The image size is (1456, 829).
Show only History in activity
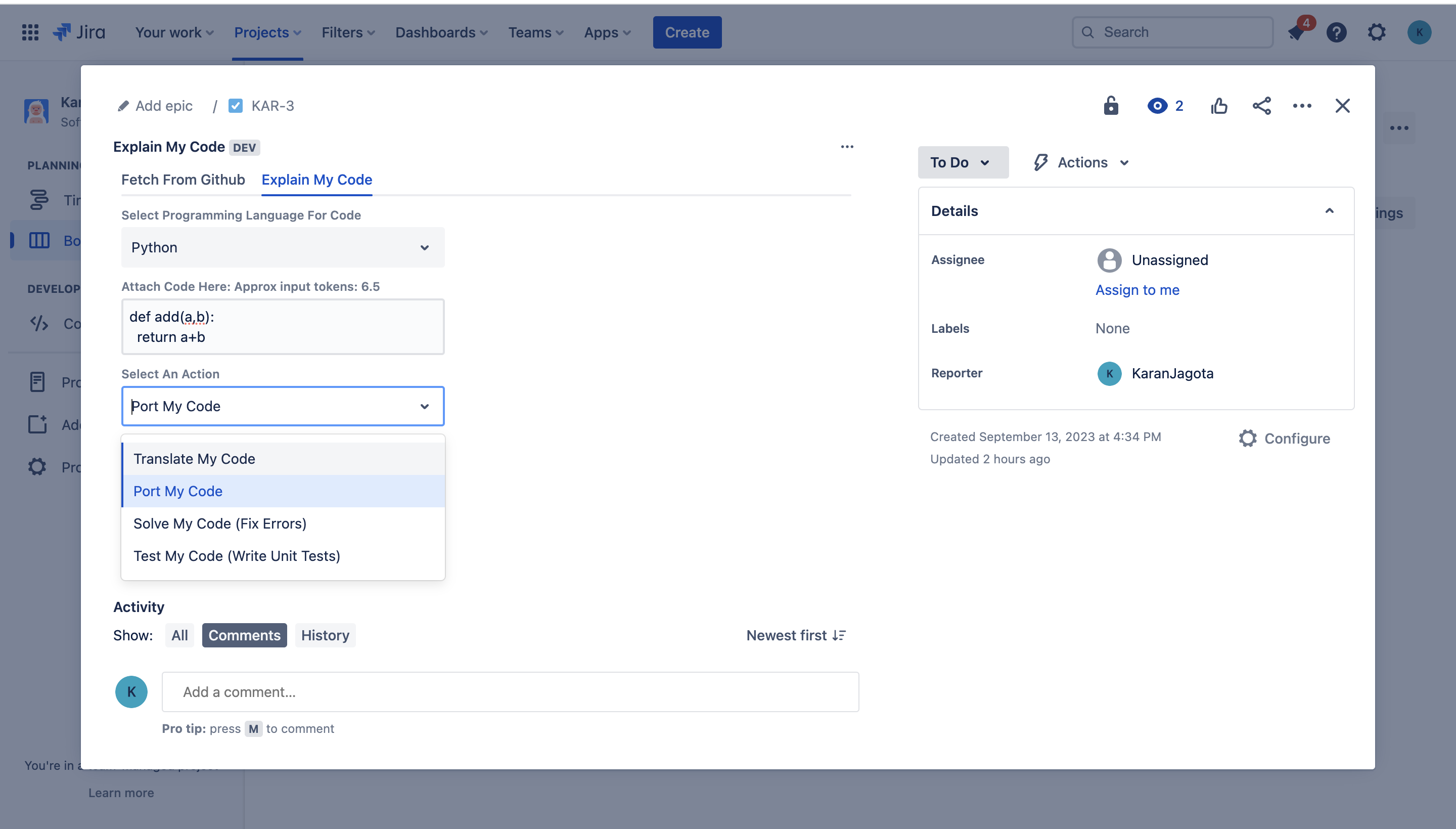pos(325,635)
